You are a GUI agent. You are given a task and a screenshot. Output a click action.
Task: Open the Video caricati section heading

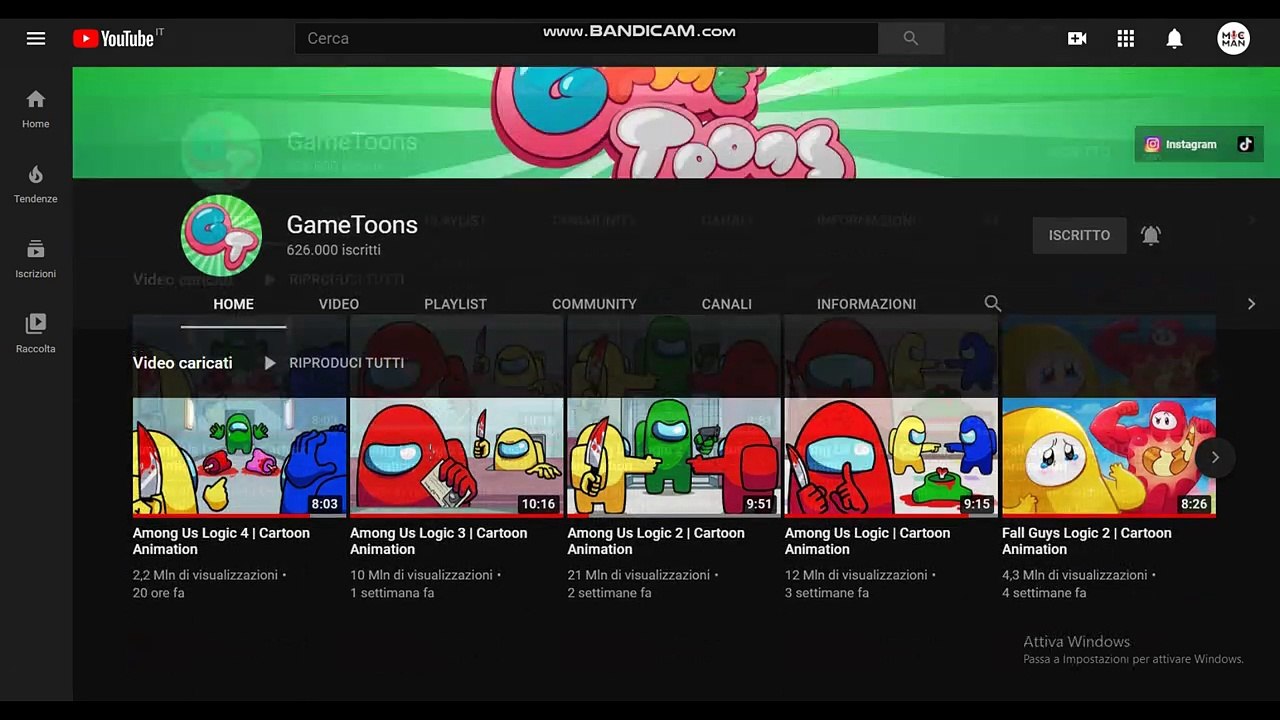pyautogui.click(x=183, y=363)
